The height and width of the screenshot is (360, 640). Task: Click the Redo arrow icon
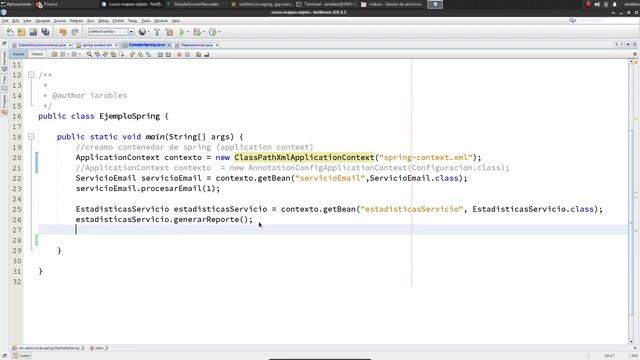[75, 32]
